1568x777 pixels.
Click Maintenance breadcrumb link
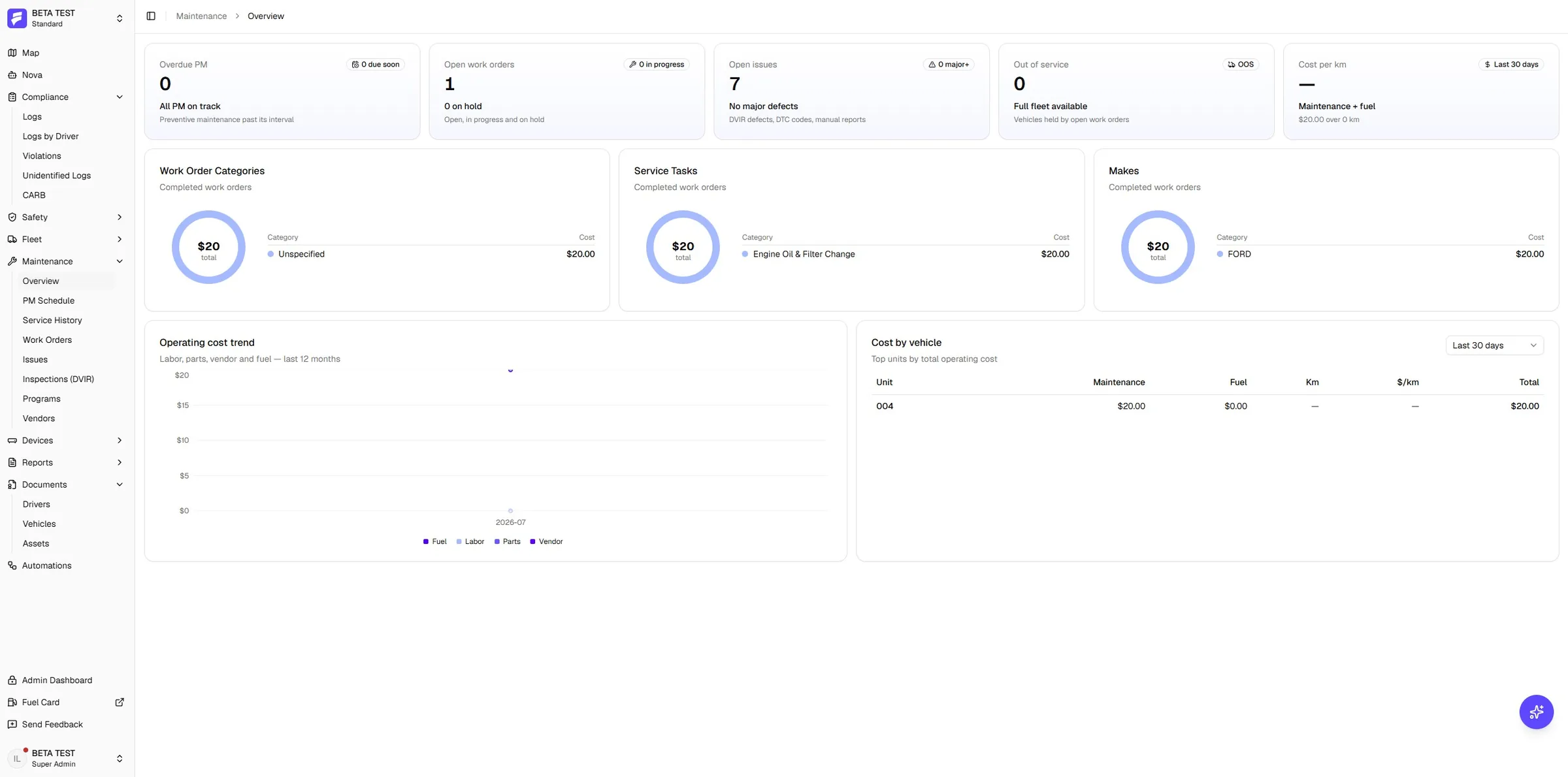(201, 16)
